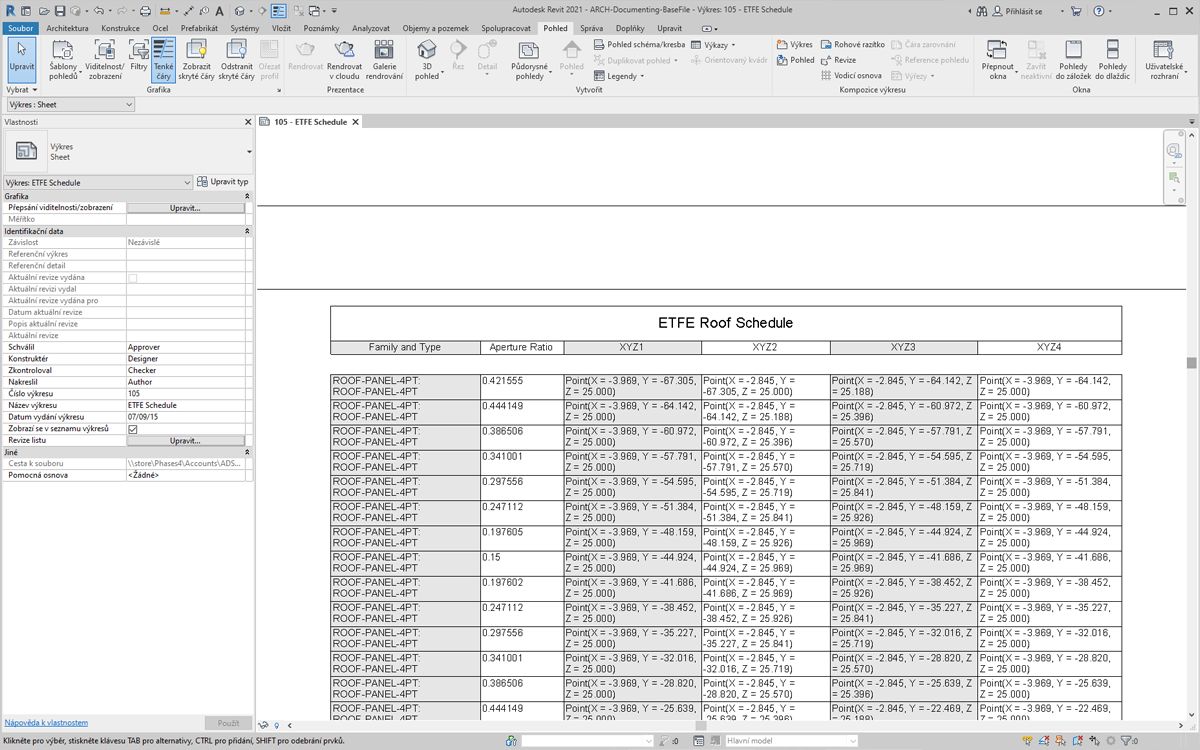Click Pohledy do záložek tab views
Viewport: 1200px width, 750px height.
[1073, 60]
